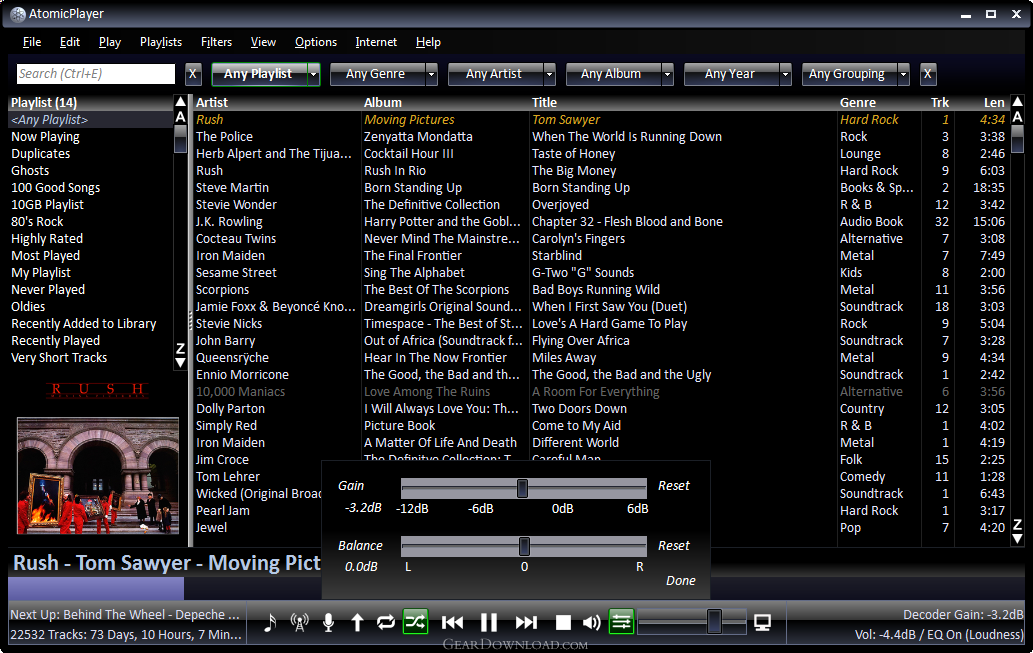Reset the Gain setting
This screenshot has height=653, width=1033.
point(673,486)
